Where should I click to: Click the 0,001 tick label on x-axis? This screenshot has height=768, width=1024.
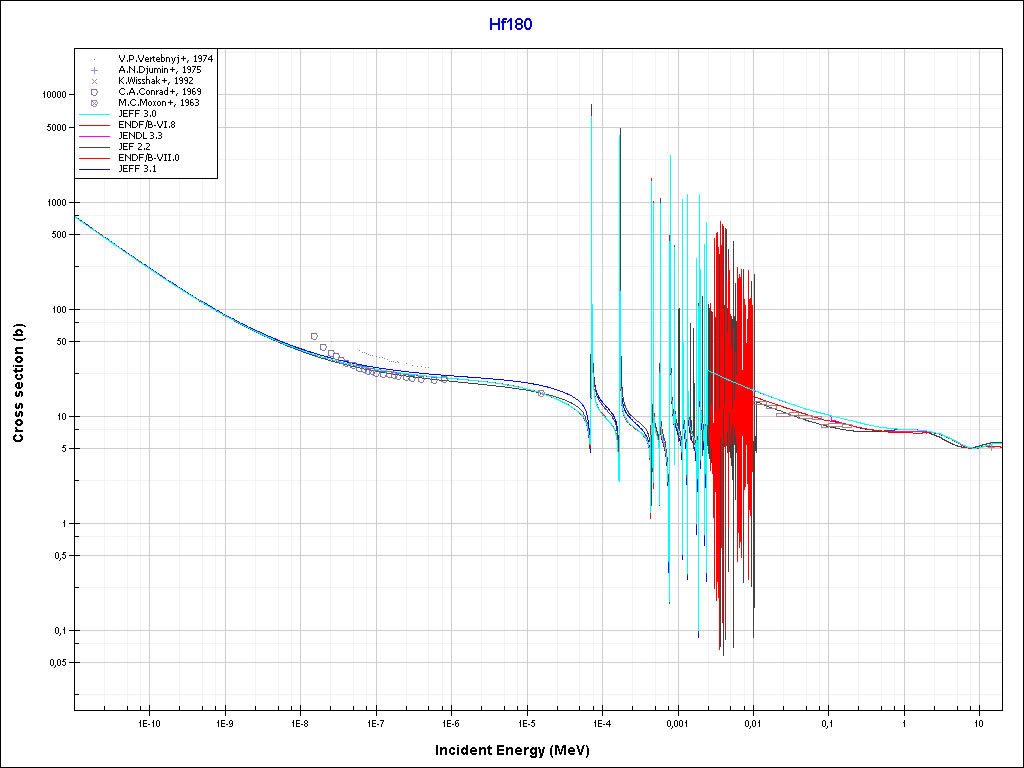[x=677, y=722]
